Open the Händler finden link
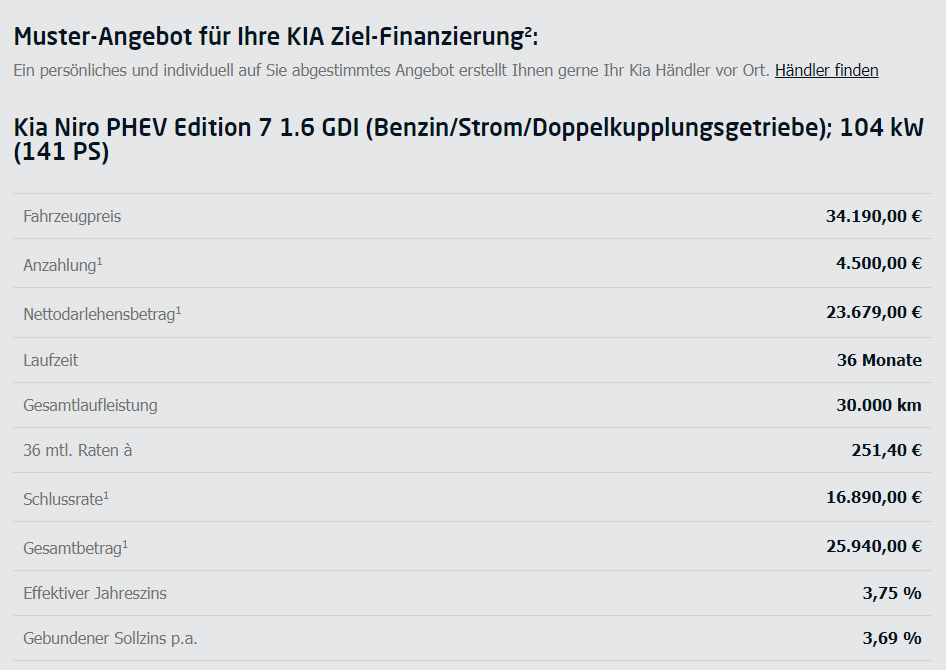Image resolution: width=946 pixels, height=670 pixels. pyautogui.click(x=827, y=71)
